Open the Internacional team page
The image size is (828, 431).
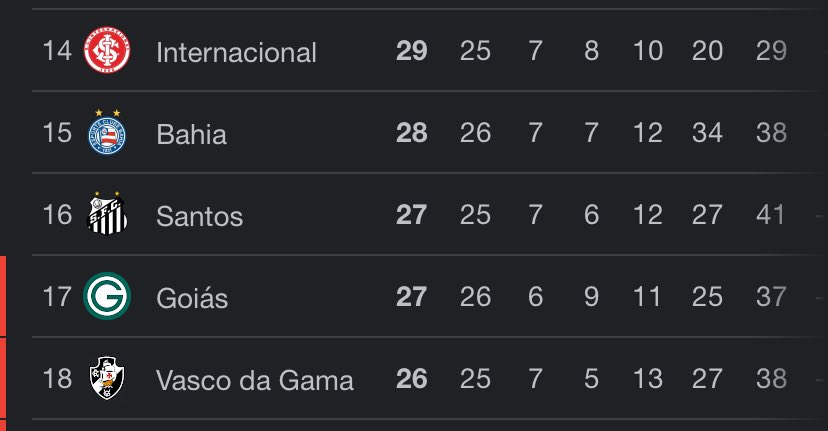236,52
